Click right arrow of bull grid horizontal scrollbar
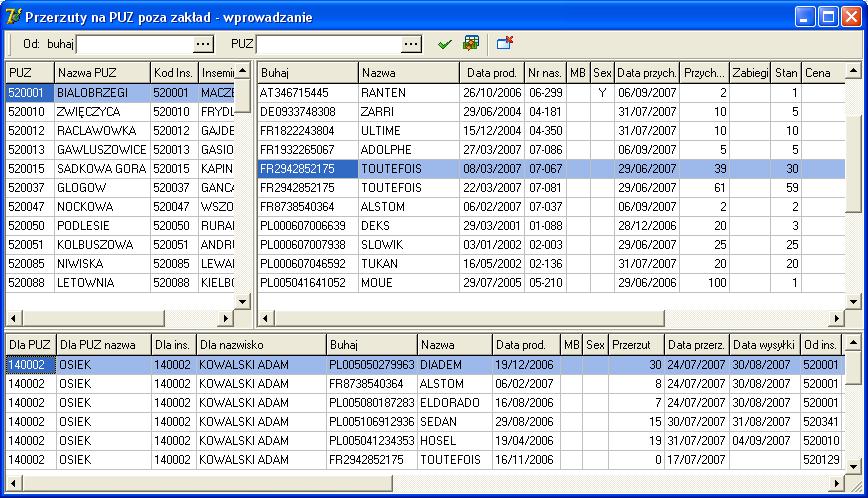The image size is (868, 498). [x=836, y=318]
